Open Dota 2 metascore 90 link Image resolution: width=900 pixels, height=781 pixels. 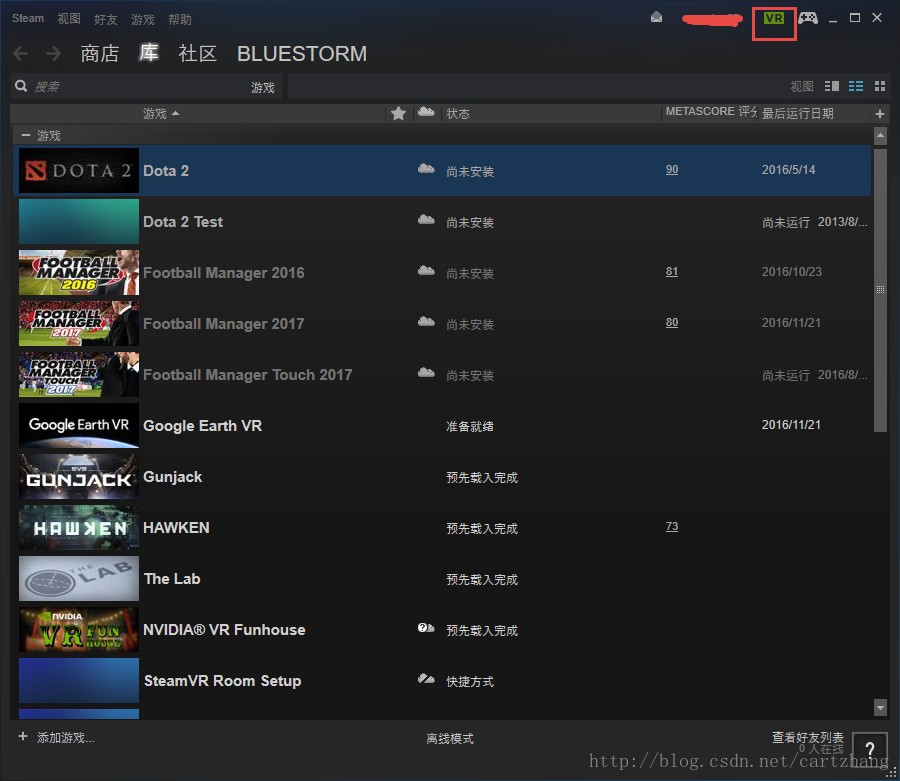click(672, 170)
